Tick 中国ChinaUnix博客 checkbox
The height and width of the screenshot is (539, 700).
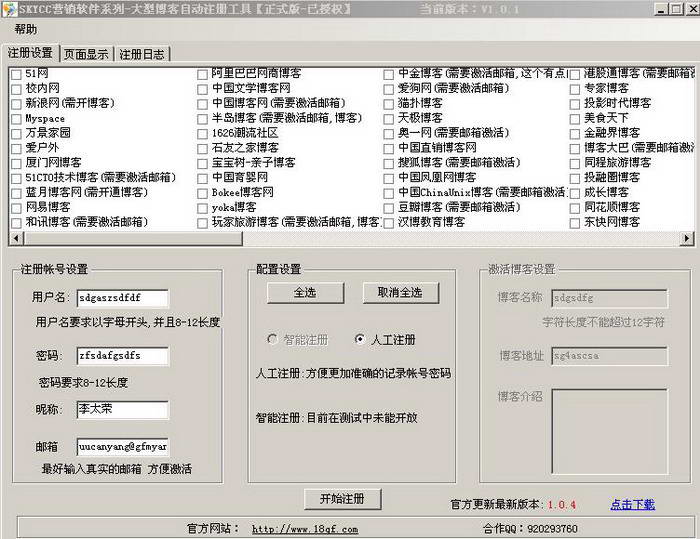click(388, 193)
